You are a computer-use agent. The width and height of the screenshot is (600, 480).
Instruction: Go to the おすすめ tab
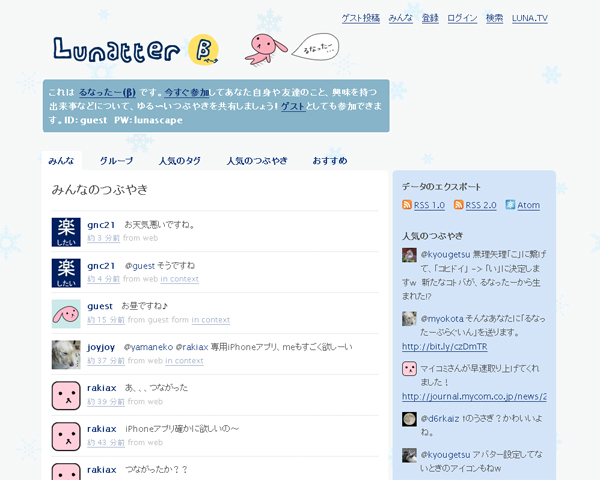pyautogui.click(x=330, y=160)
